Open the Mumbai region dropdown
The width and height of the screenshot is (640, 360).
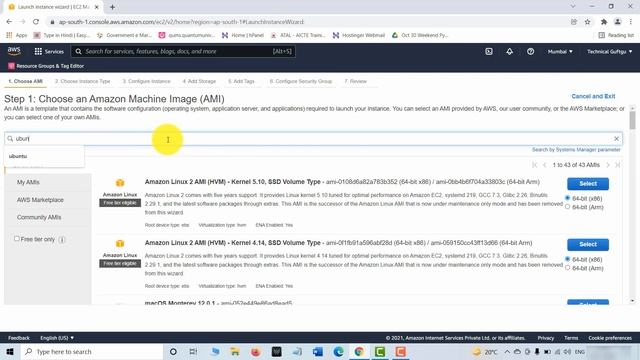coord(560,51)
